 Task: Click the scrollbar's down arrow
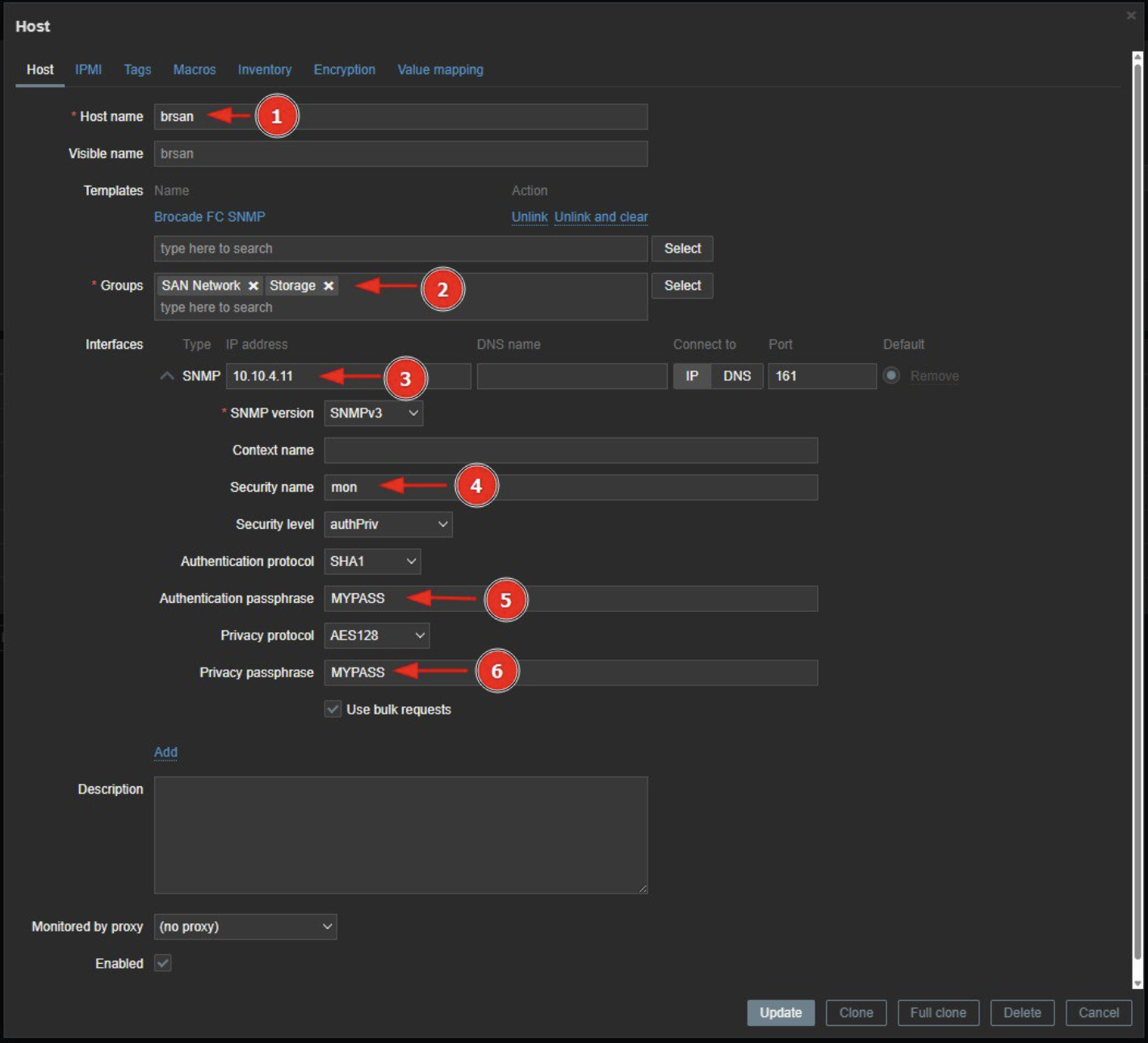(x=1138, y=983)
